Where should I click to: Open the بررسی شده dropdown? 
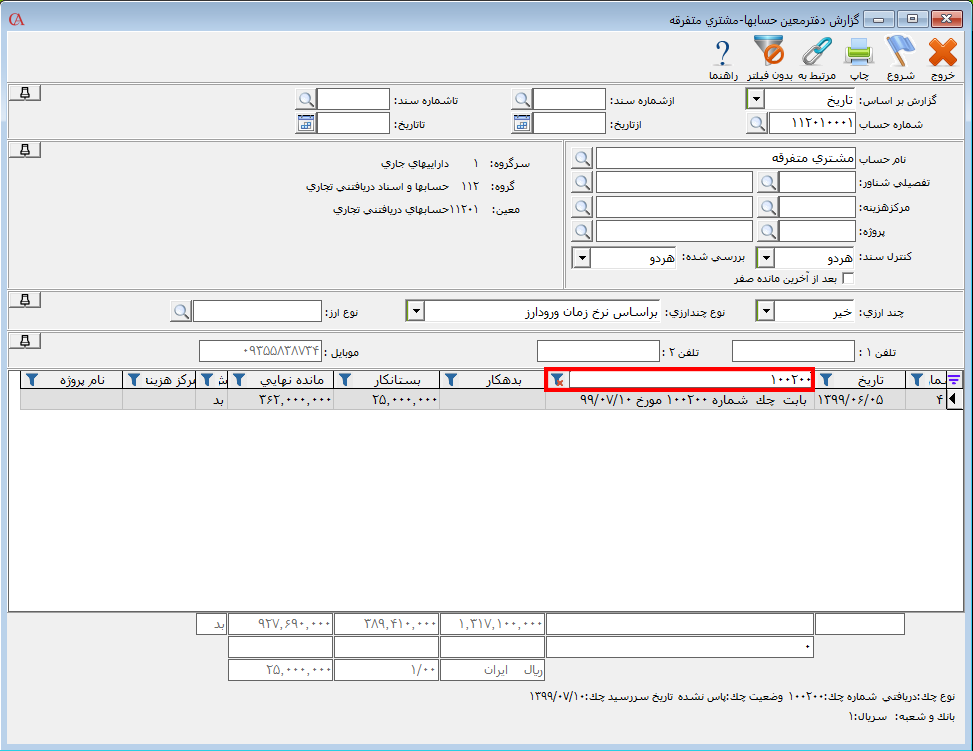(x=582, y=258)
